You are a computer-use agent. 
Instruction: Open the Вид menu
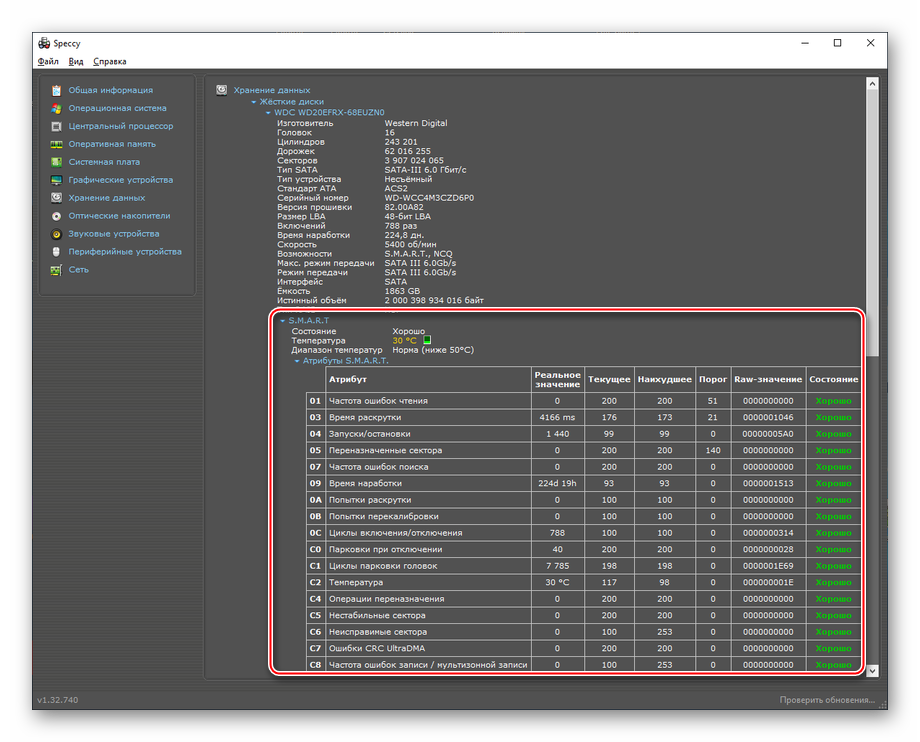click(76, 61)
